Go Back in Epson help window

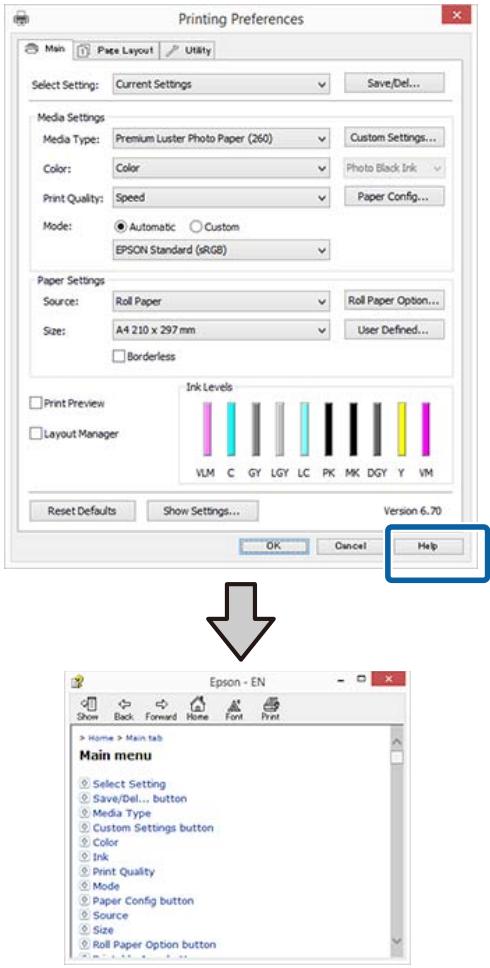(x=123, y=707)
